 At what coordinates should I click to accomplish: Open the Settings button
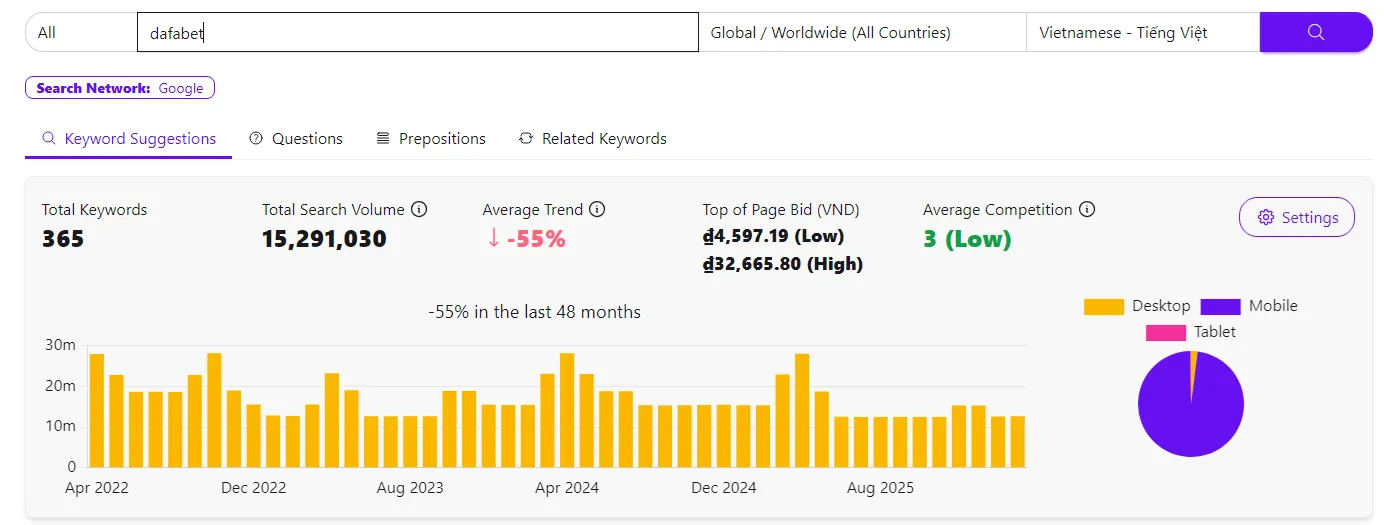[1296, 217]
